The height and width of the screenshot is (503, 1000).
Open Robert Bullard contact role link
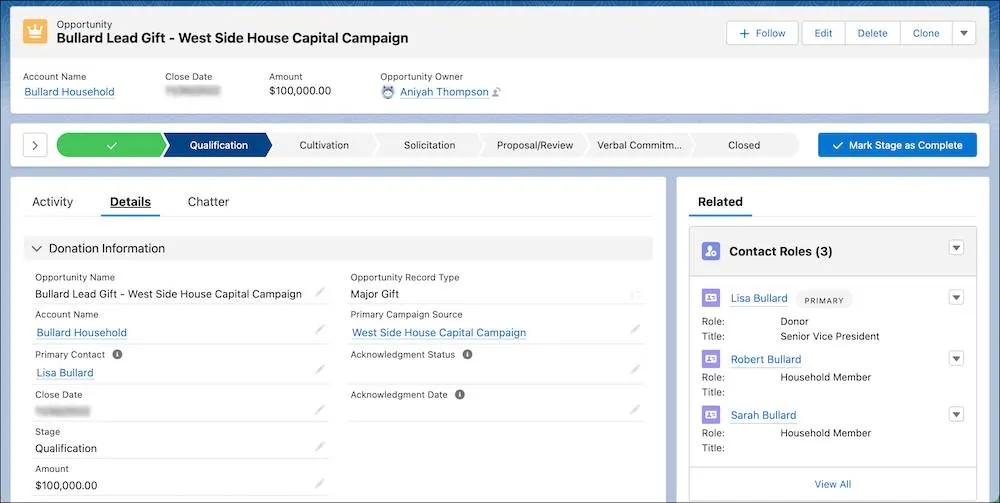(x=766, y=360)
